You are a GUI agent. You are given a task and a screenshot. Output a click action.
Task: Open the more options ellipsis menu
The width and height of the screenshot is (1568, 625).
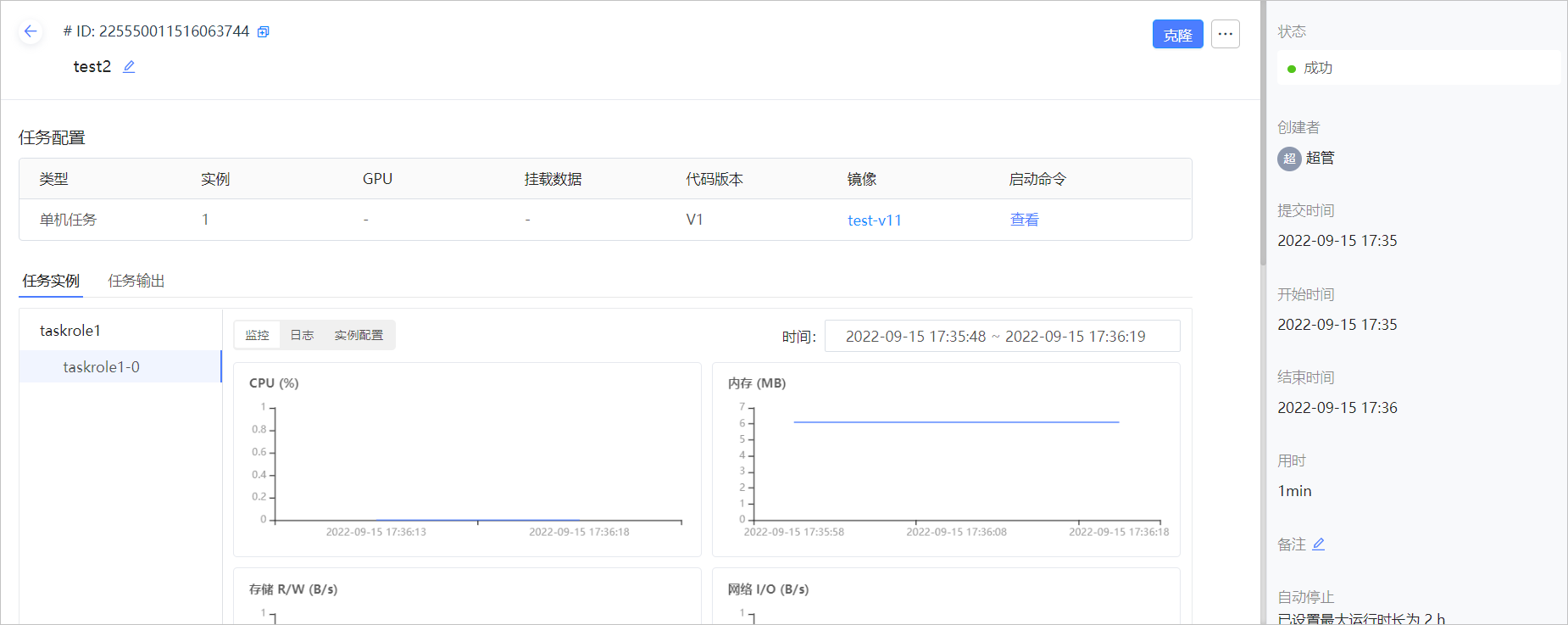(x=1226, y=34)
